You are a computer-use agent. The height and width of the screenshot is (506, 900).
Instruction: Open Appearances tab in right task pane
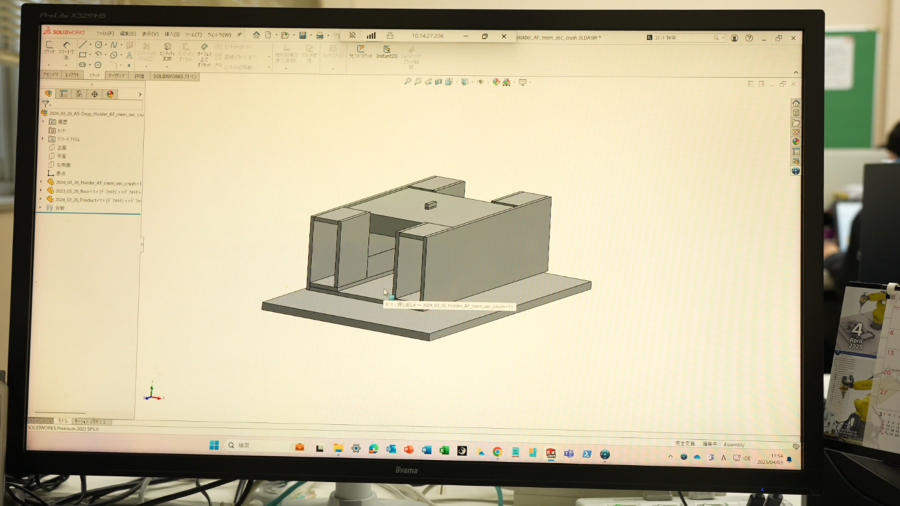point(796,141)
